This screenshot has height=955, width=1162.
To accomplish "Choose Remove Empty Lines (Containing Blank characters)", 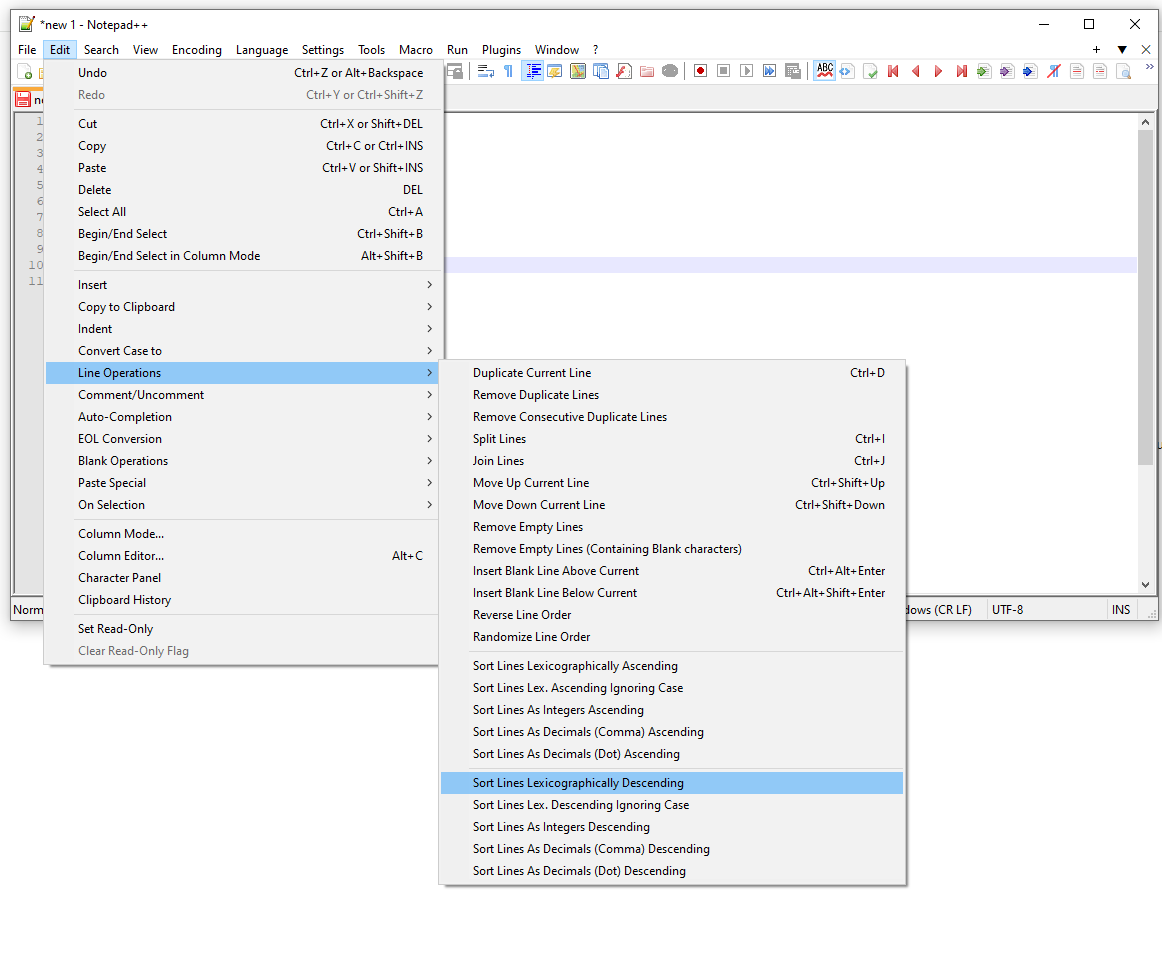I will (x=671, y=549).
